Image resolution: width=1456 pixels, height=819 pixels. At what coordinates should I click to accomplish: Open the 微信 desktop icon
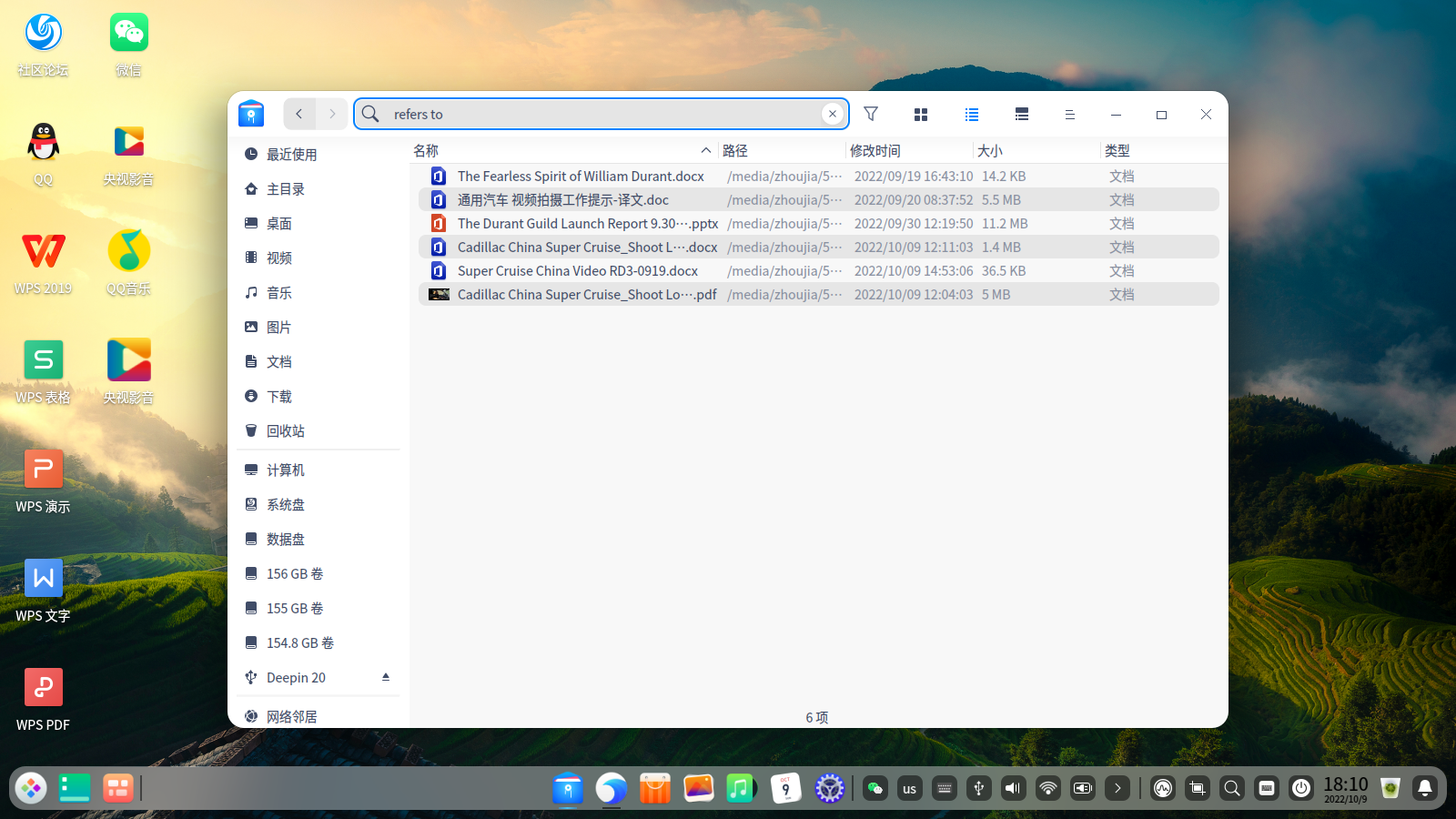tap(128, 45)
